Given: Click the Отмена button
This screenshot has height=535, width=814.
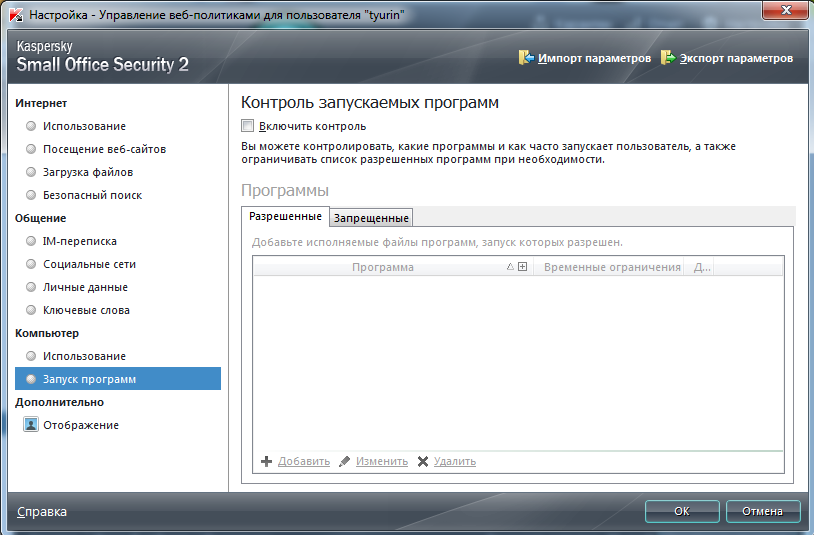Looking at the screenshot, I should 762,511.
